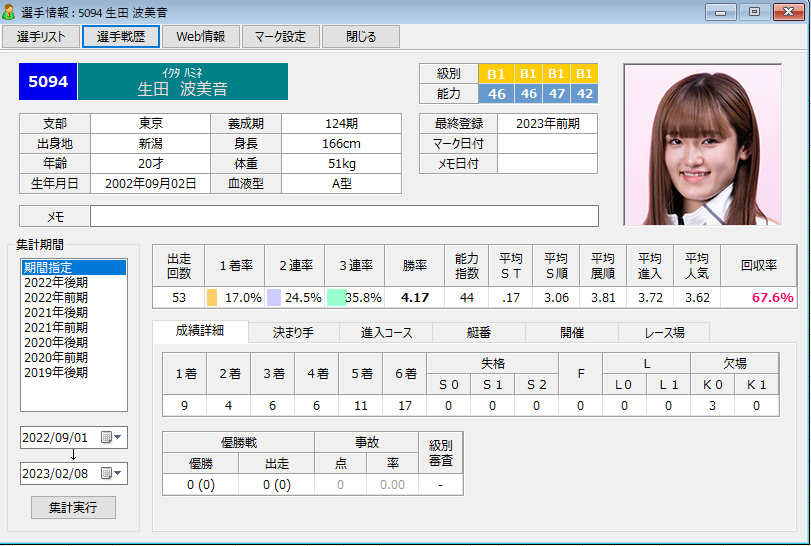Switch to the Web情報 page
Screen dimensions: 811x546
click(x=200, y=37)
